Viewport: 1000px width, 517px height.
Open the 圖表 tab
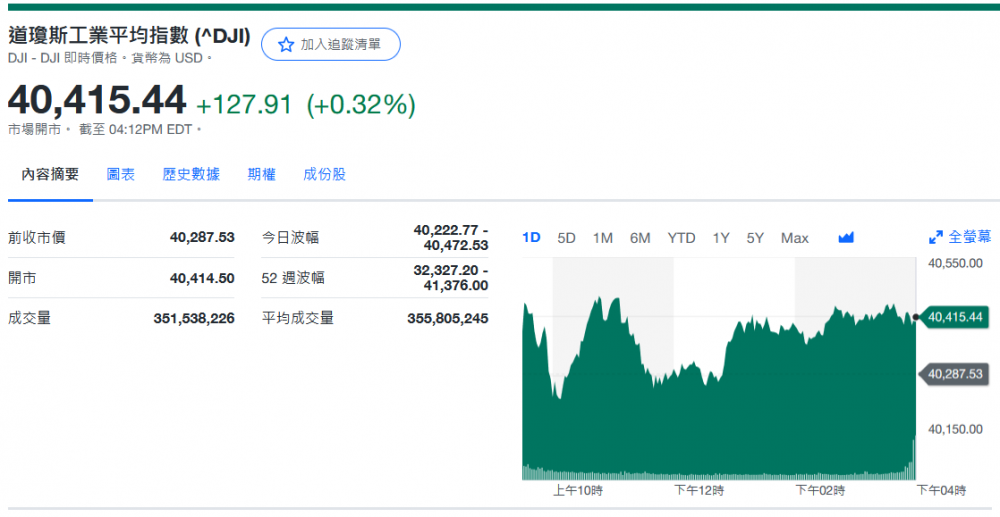coord(121,174)
